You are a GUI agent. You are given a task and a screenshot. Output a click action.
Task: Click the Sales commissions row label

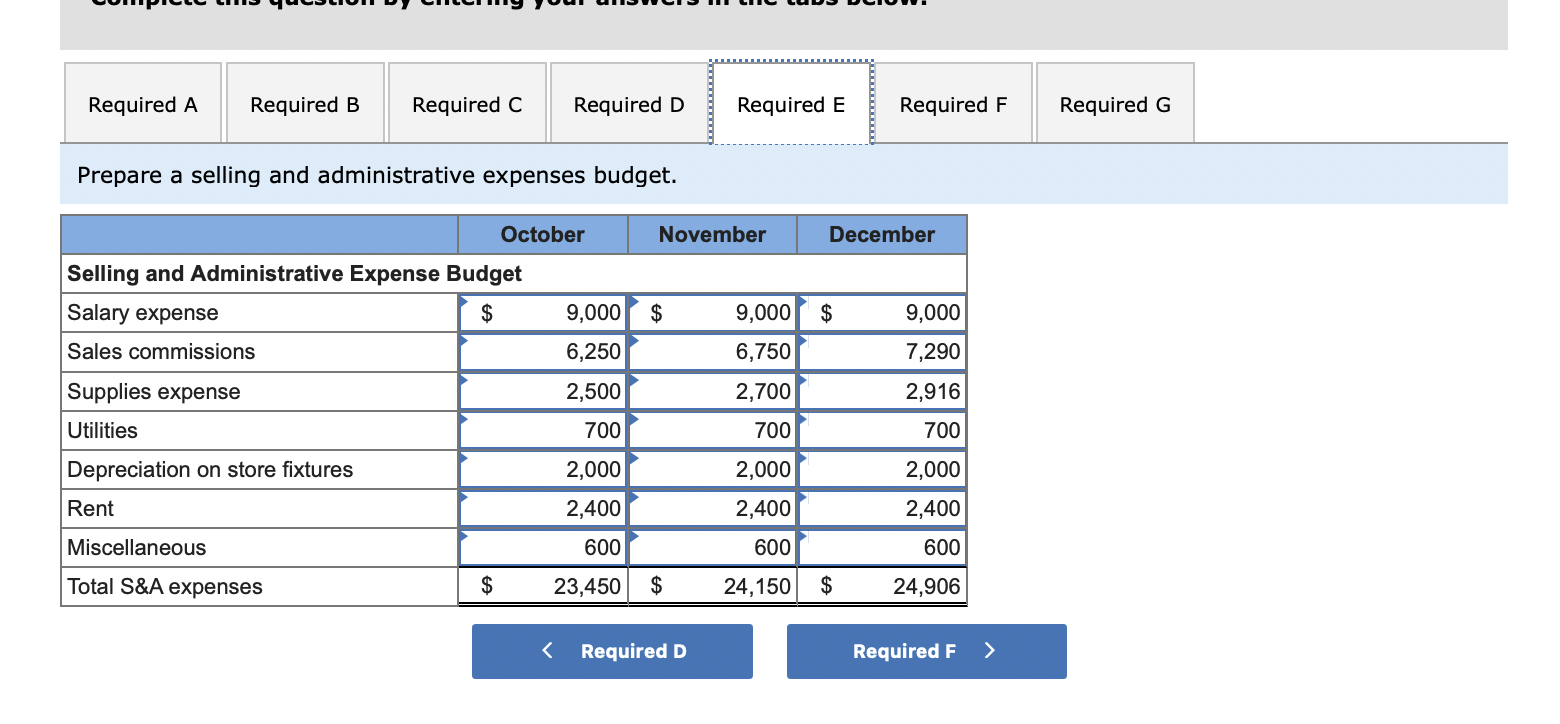tap(161, 352)
